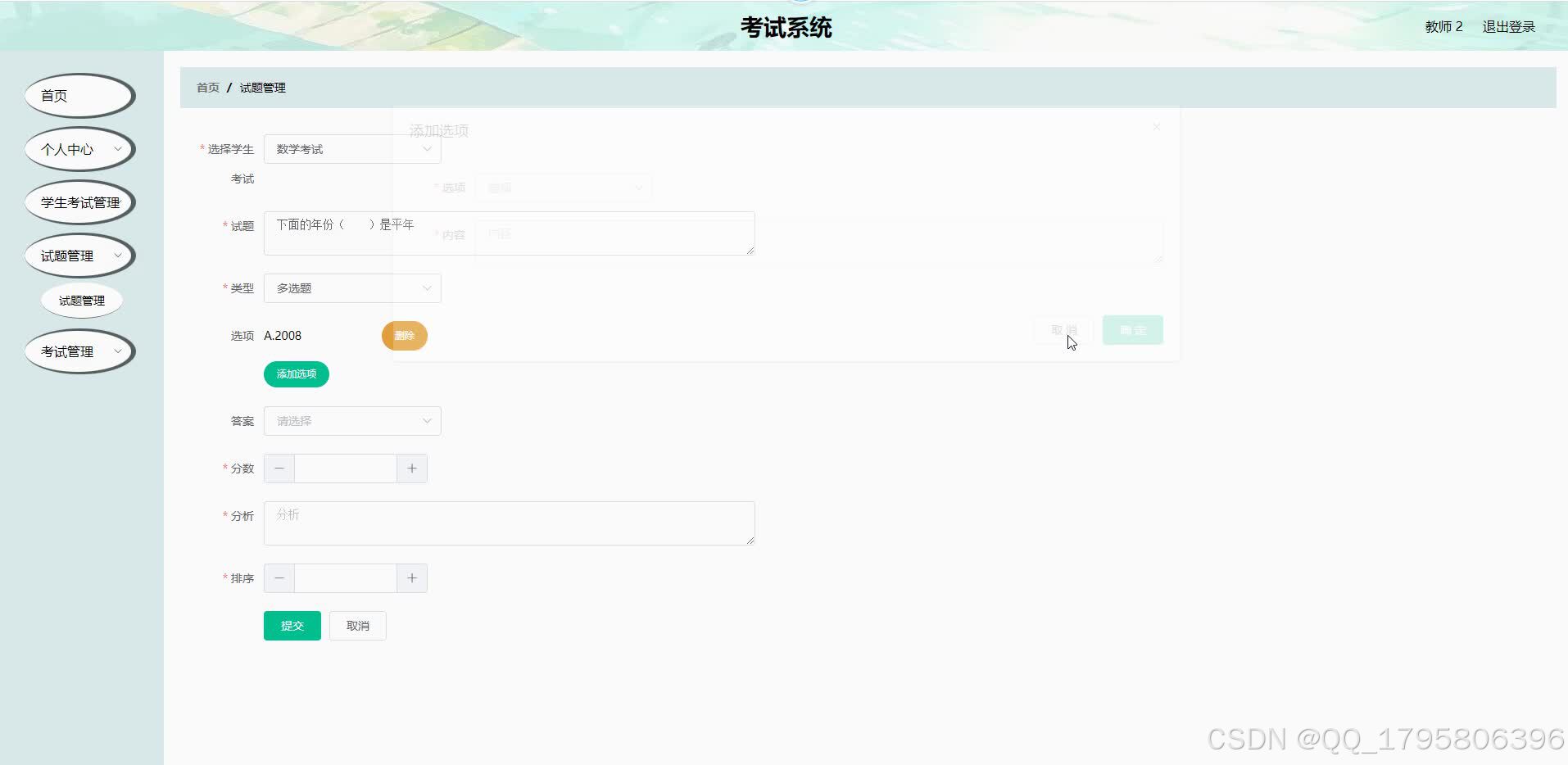The image size is (1568, 765).
Task: Increase 排序 with the plus button
Action: (412, 578)
